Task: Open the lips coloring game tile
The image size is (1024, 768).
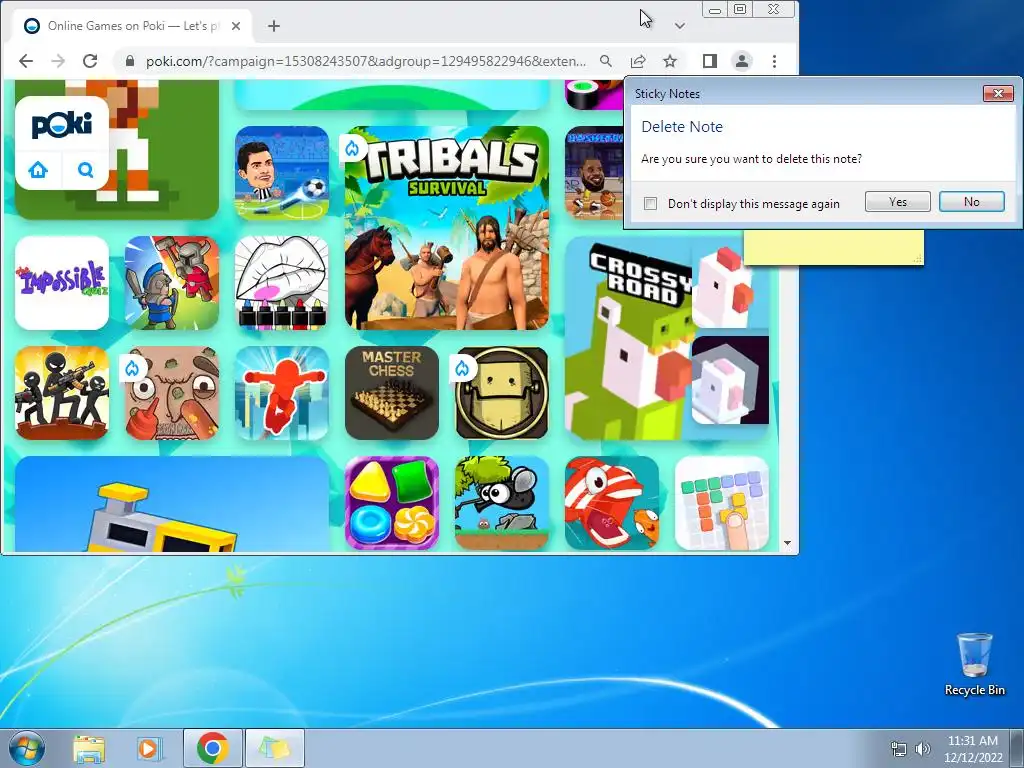Action: pyautogui.click(x=282, y=283)
